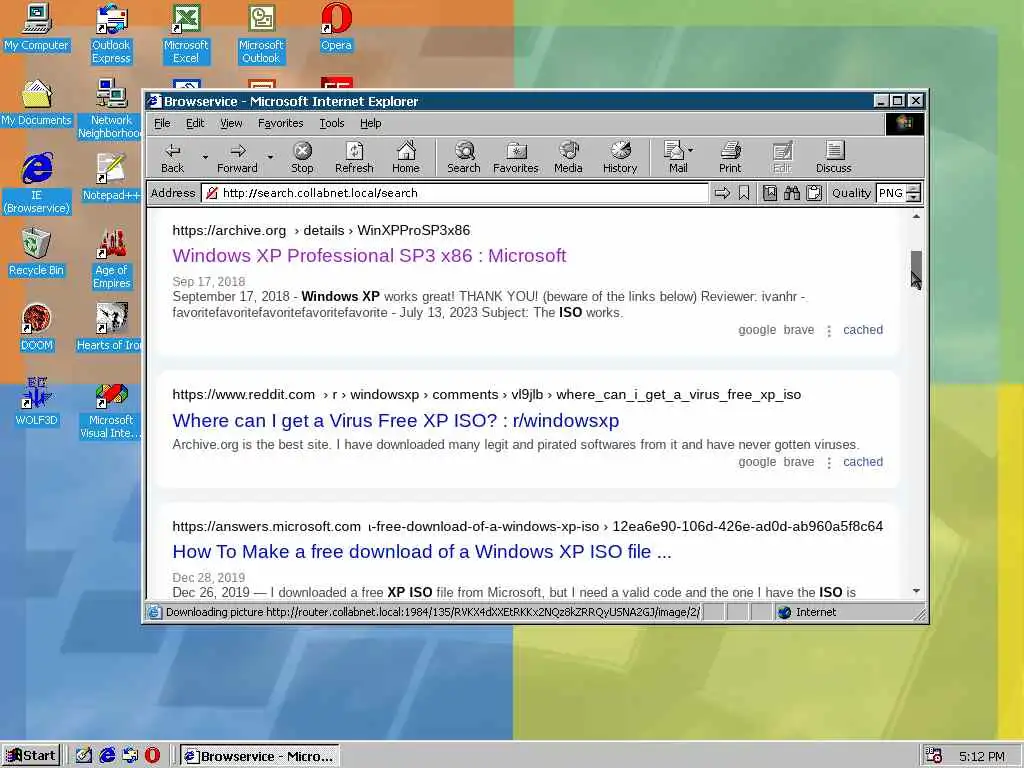1024x768 pixels.
Task: Select the Outlook Express desktop icon
Action: tap(111, 34)
